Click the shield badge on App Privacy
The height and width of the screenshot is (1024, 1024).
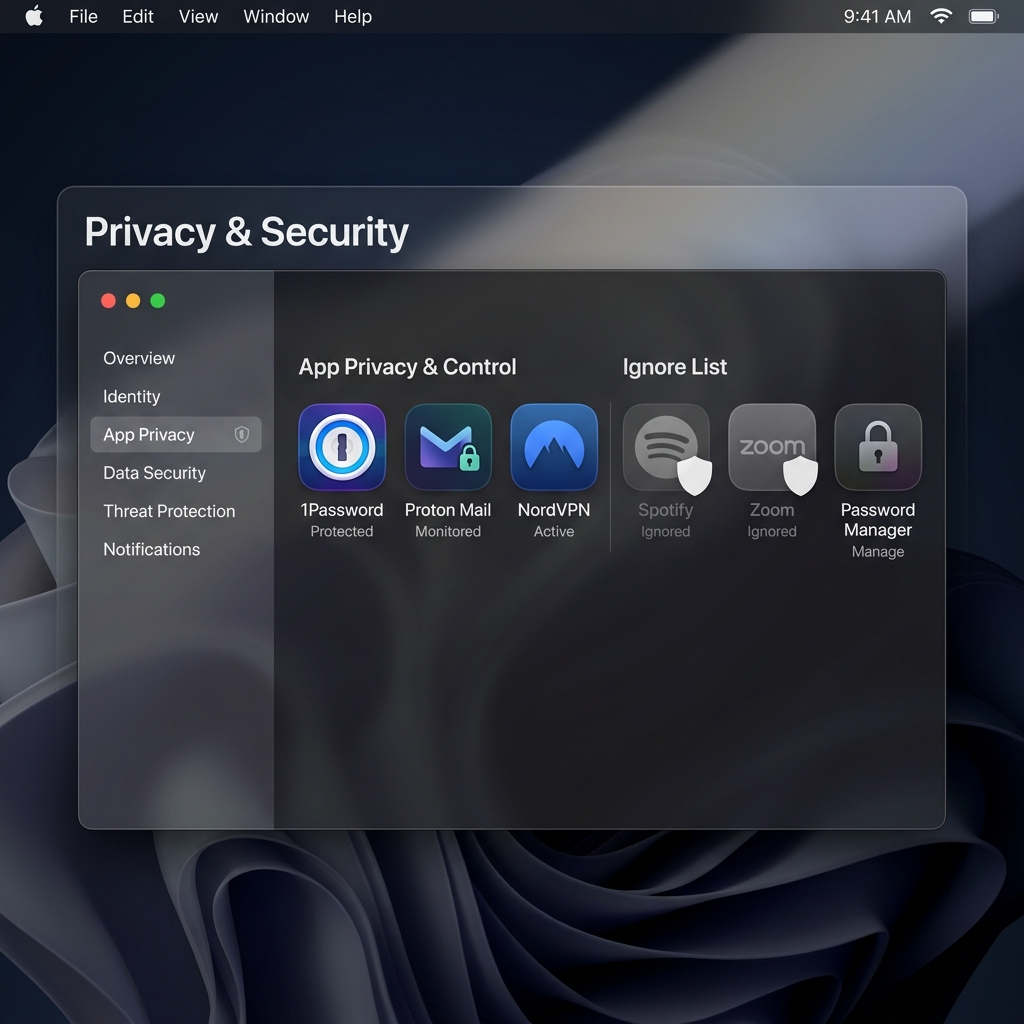coord(241,434)
